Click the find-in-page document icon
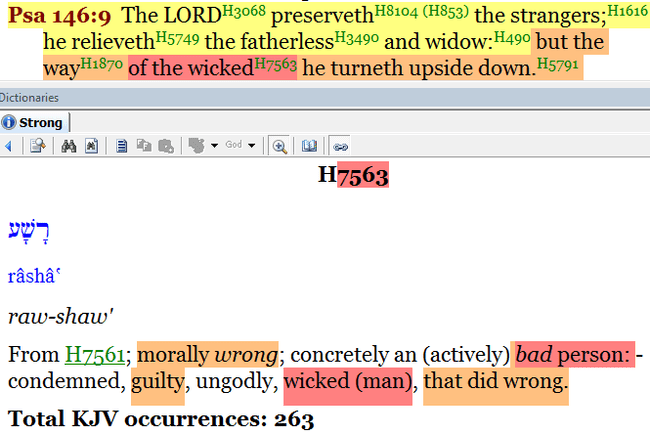The width and height of the screenshot is (650, 435). (91, 146)
